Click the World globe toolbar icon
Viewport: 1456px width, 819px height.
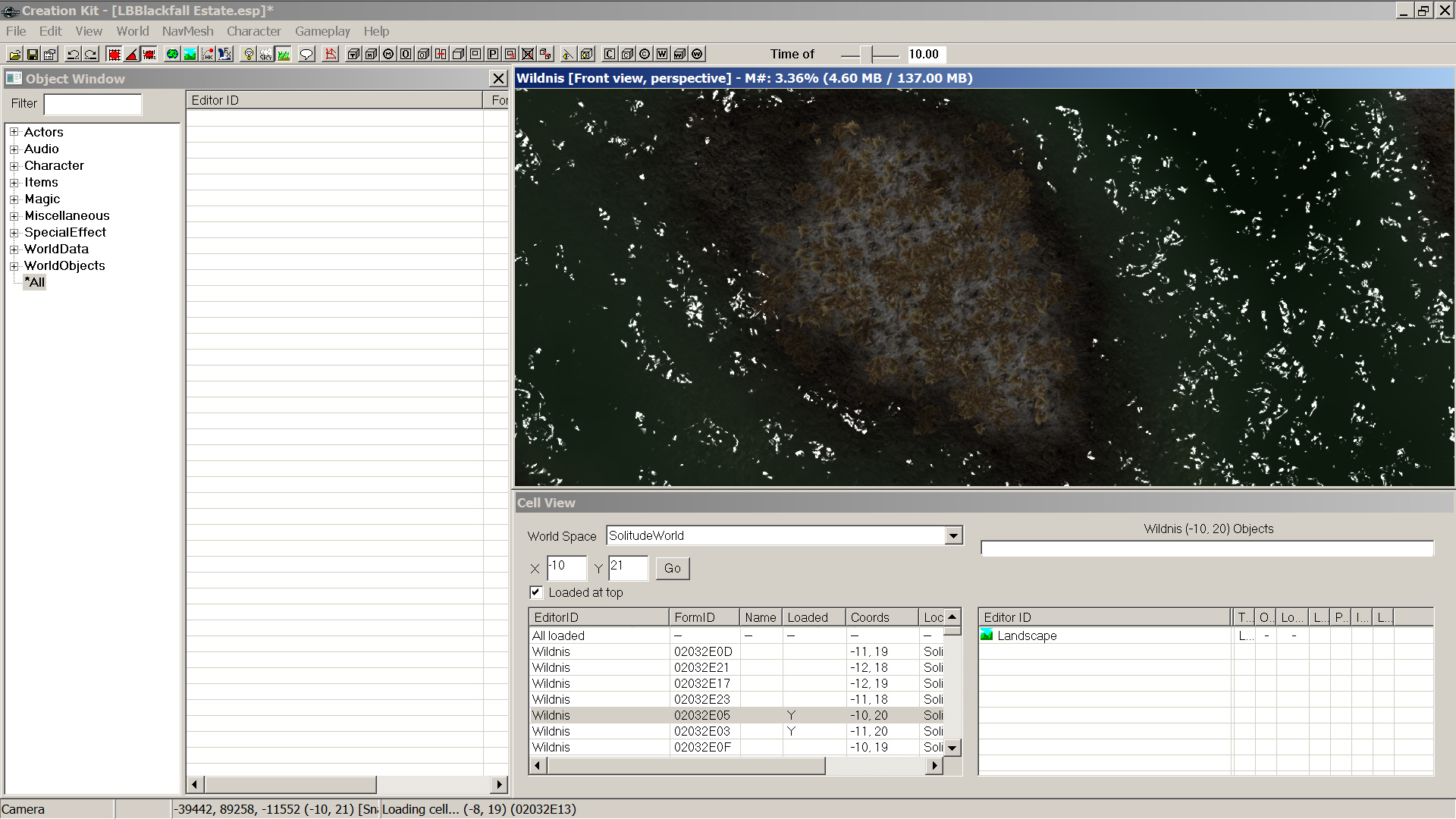(x=172, y=54)
